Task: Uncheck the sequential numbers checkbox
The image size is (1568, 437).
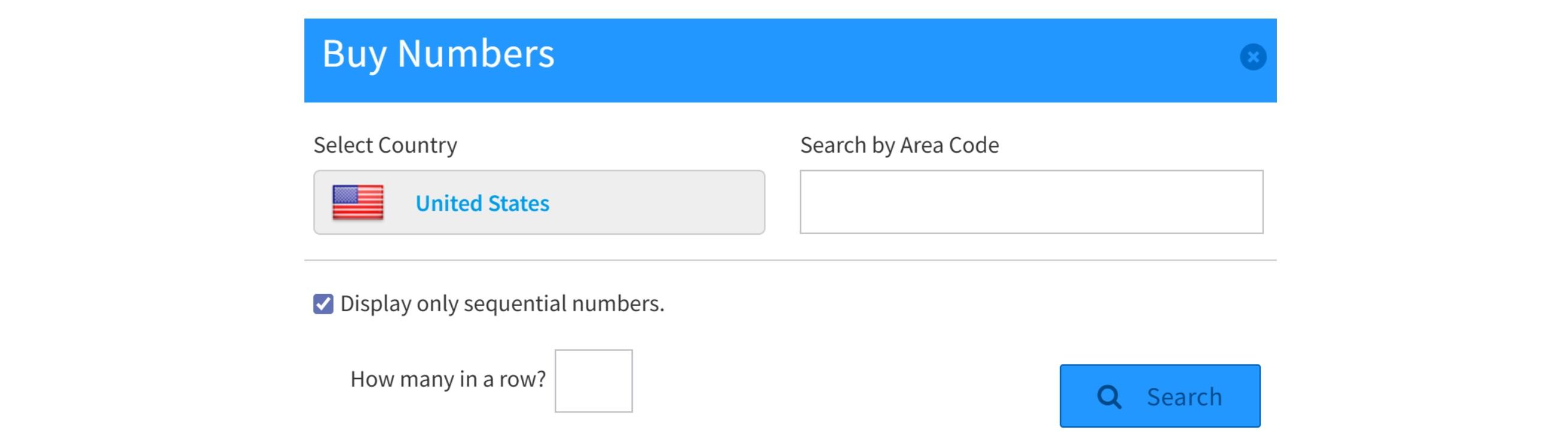Action: click(323, 304)
